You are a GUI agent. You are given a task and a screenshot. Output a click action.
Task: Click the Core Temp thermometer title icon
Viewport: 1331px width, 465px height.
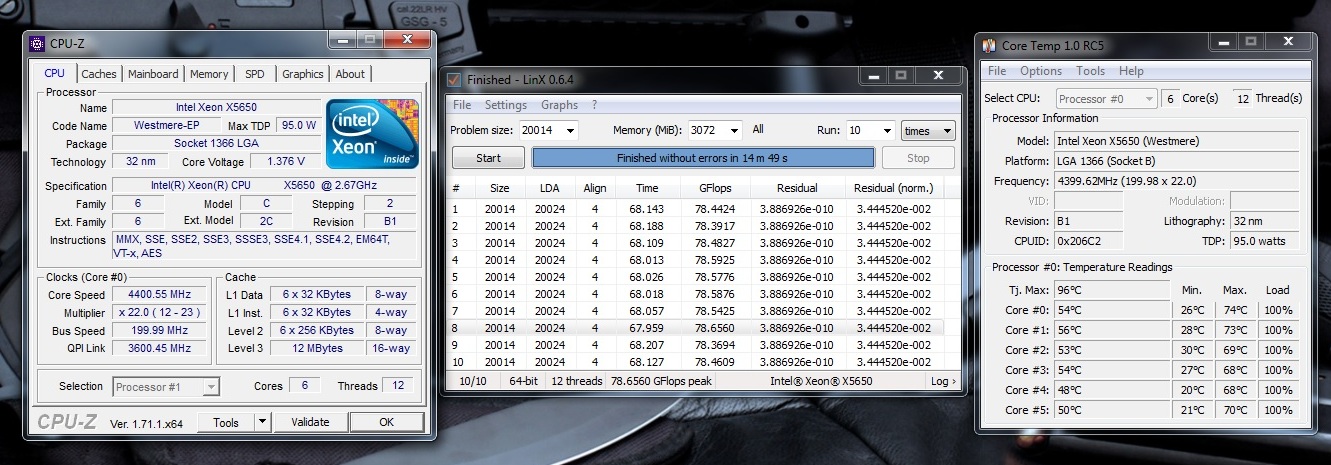tap(989, 45)
